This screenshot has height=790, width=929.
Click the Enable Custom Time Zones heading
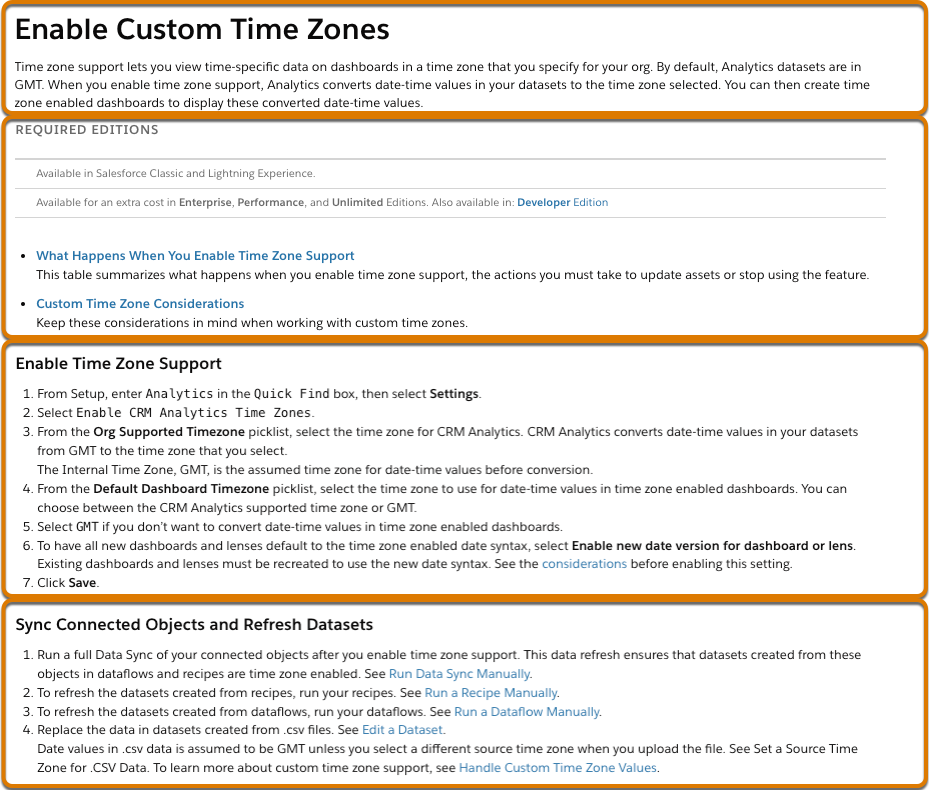click(x=202, y=30)
